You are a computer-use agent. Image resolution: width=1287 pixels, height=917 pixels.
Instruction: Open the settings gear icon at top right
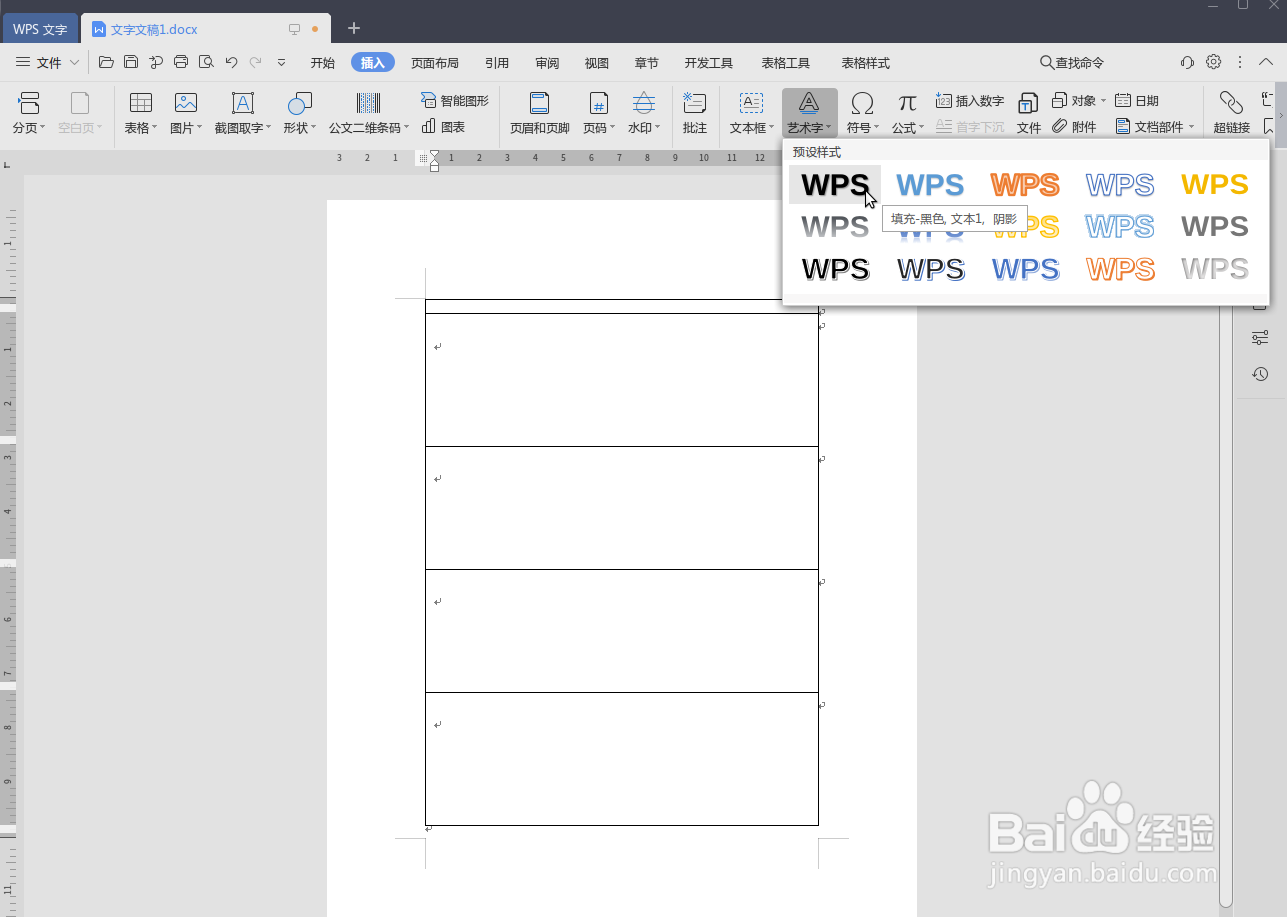[1213, 62]
